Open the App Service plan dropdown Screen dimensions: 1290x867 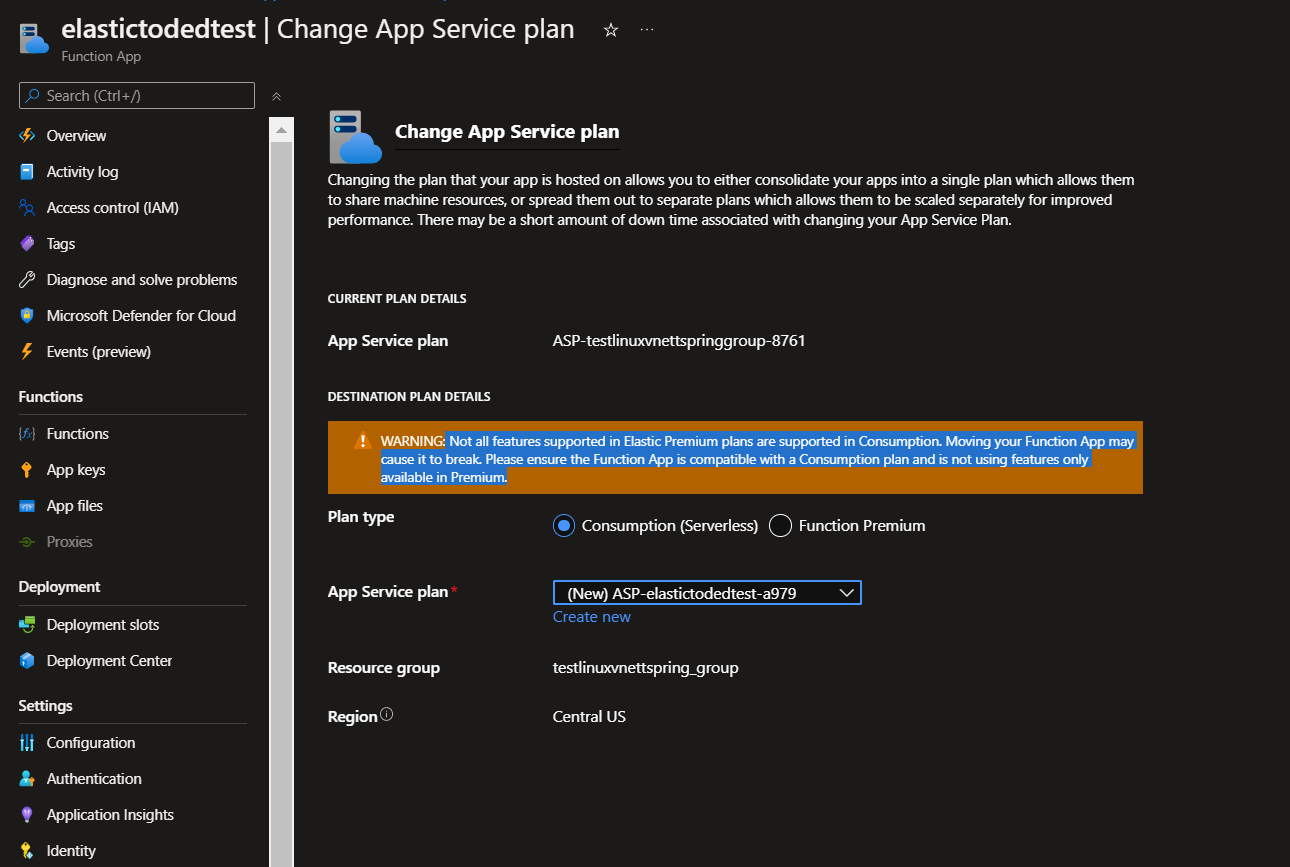point(707,593)
